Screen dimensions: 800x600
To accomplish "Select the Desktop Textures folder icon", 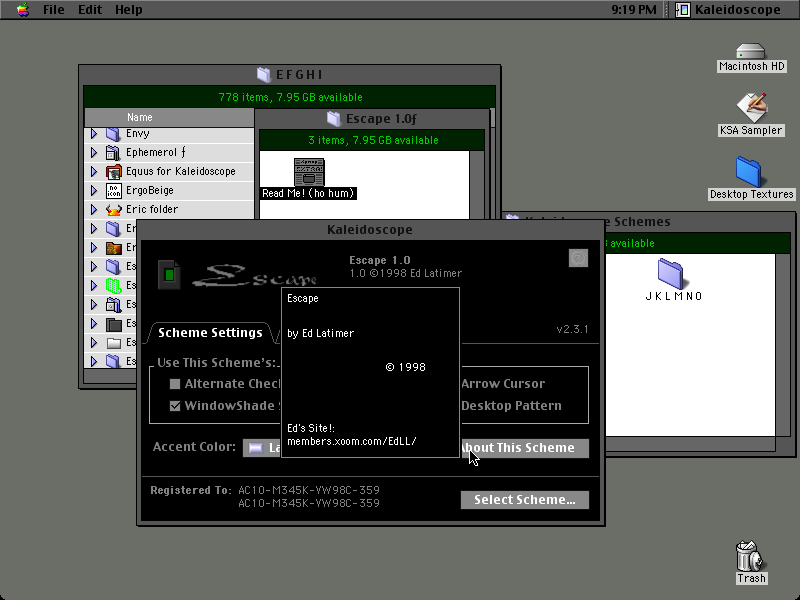I will (748, 172).
